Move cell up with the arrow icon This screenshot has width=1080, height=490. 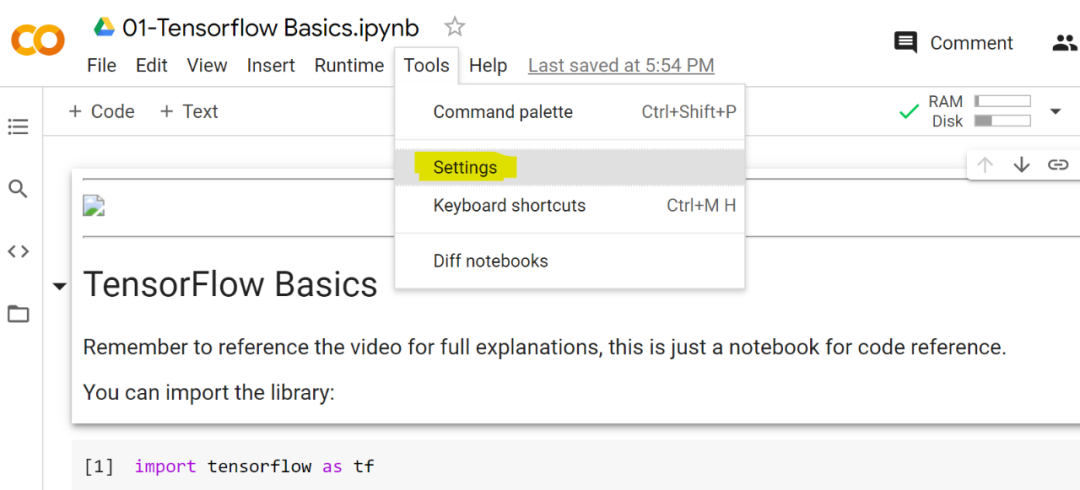[985, 165]
